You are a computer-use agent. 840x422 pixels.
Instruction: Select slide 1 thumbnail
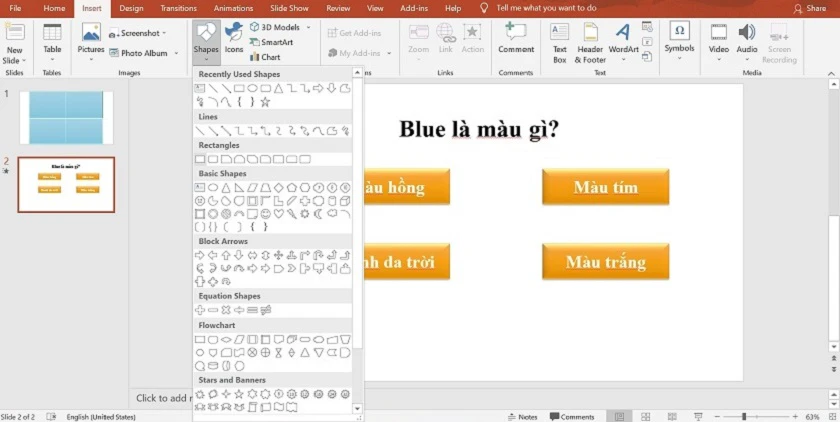coord(66,117)
